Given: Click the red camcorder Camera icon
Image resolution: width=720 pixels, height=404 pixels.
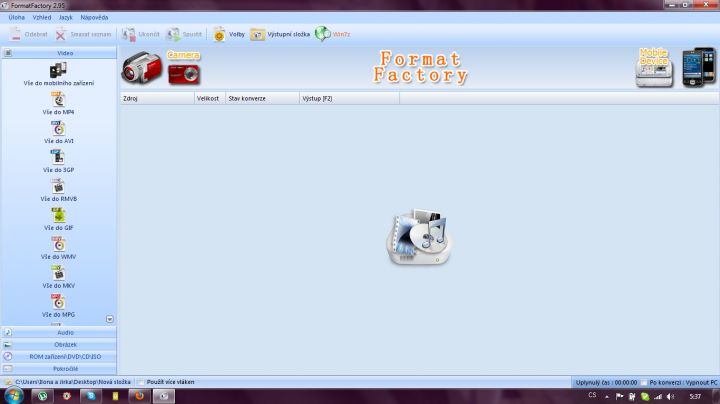Looking at the screenshot, I should coord(142,67).
